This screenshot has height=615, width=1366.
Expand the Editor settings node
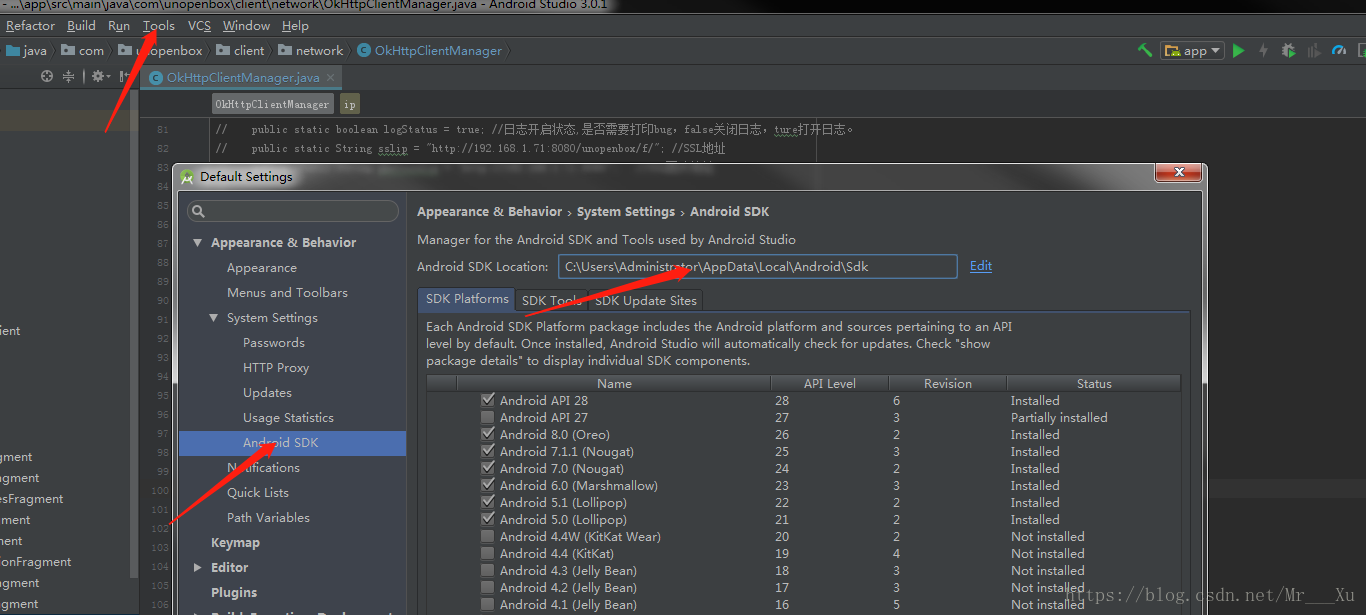pyautogui.click(x=197, y=568)
